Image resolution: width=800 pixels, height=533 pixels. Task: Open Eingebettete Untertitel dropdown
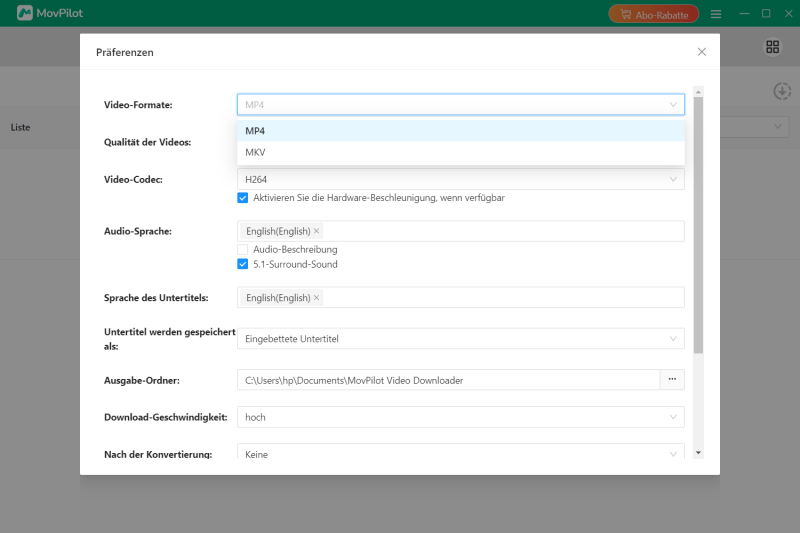[461, 339]
